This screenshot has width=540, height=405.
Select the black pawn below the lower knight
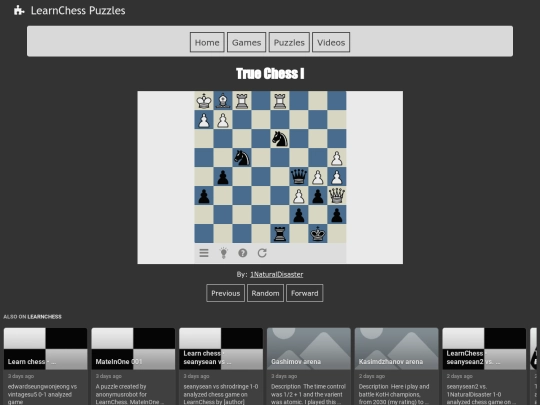point(223,176)
